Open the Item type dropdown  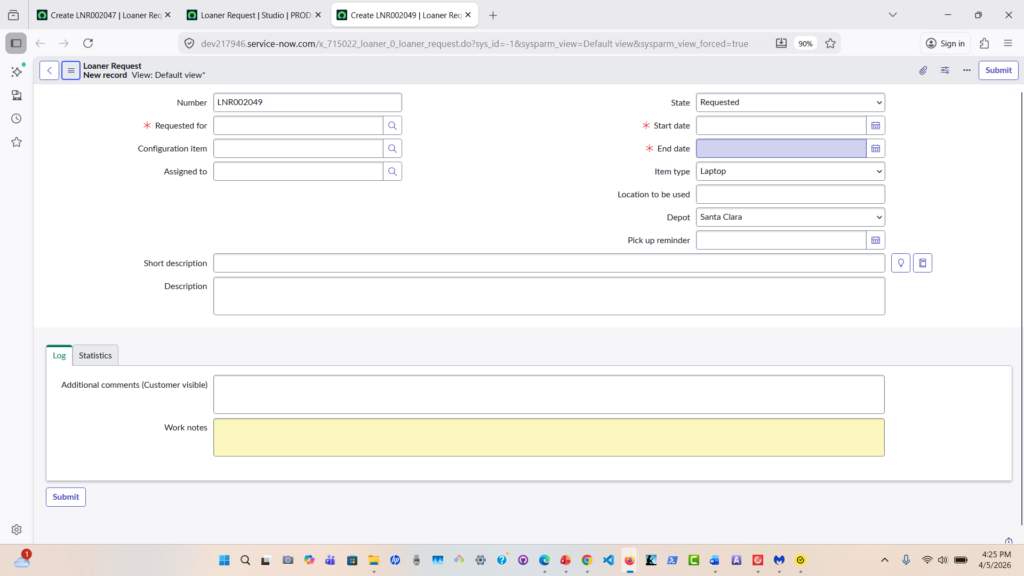pyautogui.click(x=790, y=171)
